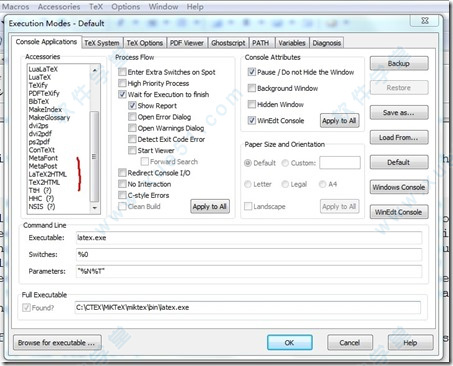Uncheck Wait for Execution to finish
Viewport: 453px width, 366px height.
pos(122,94)
